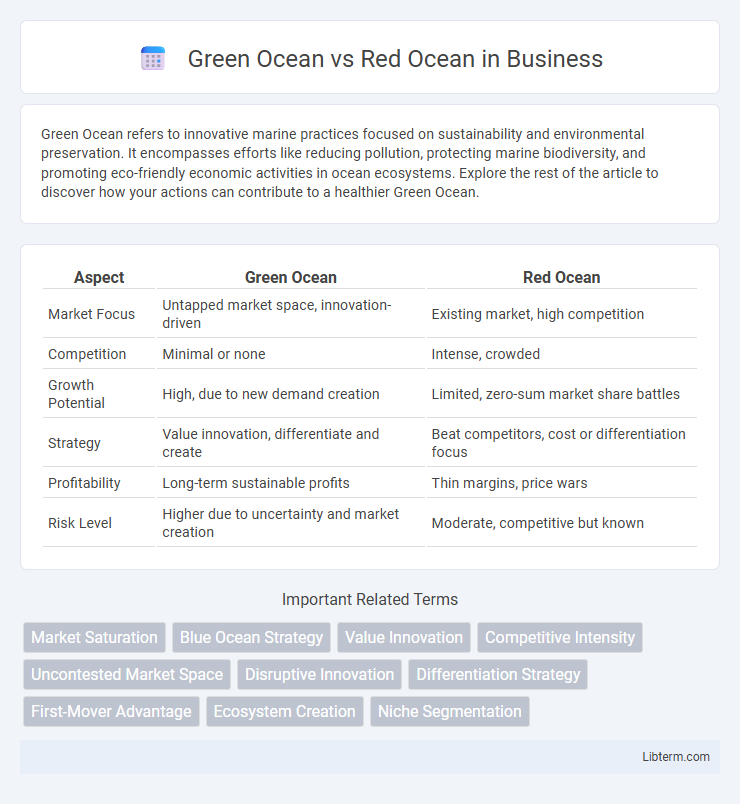Click the Red Ocean column header
The image size is (740, 804).
click(x=562, y=277)
